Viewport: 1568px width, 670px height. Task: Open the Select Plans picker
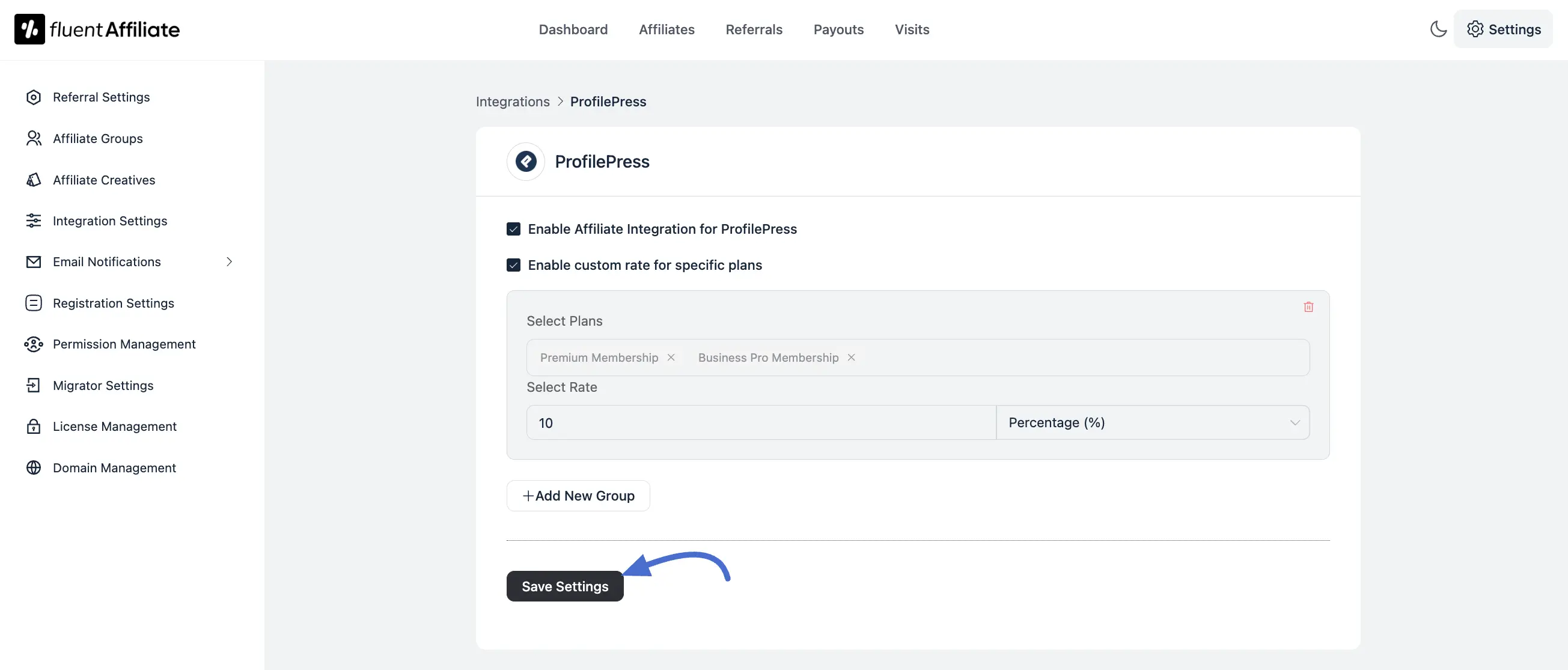1035,358
